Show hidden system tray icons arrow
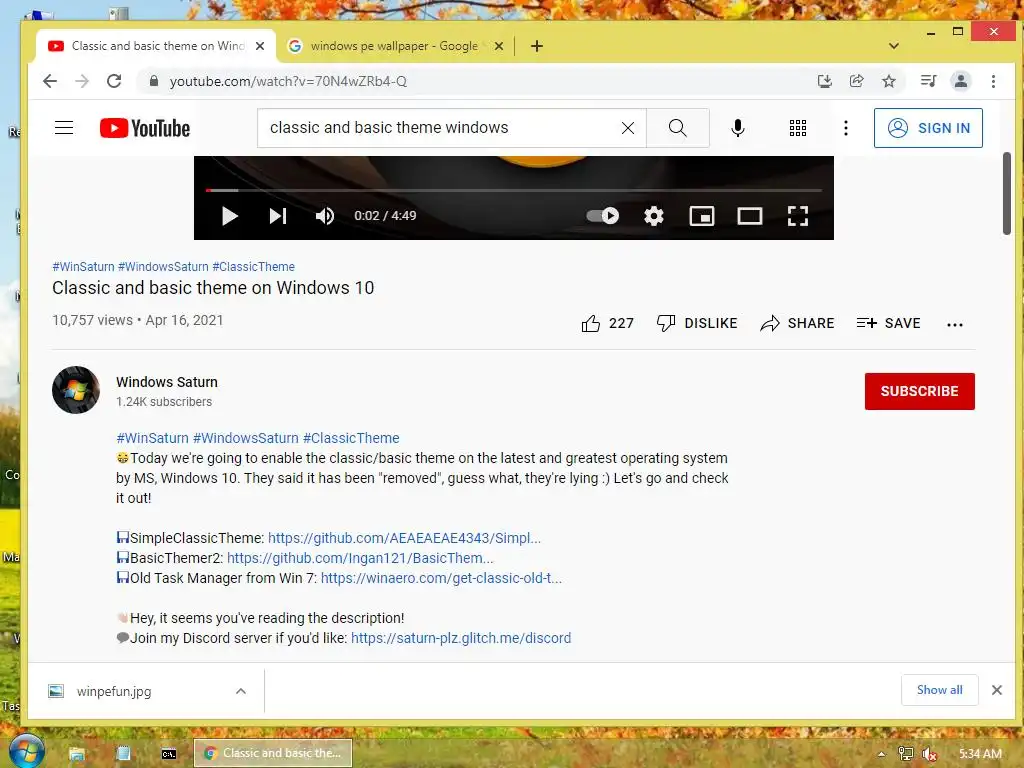This screenshot has height=768, width=1024. click(x=882, y=754)
